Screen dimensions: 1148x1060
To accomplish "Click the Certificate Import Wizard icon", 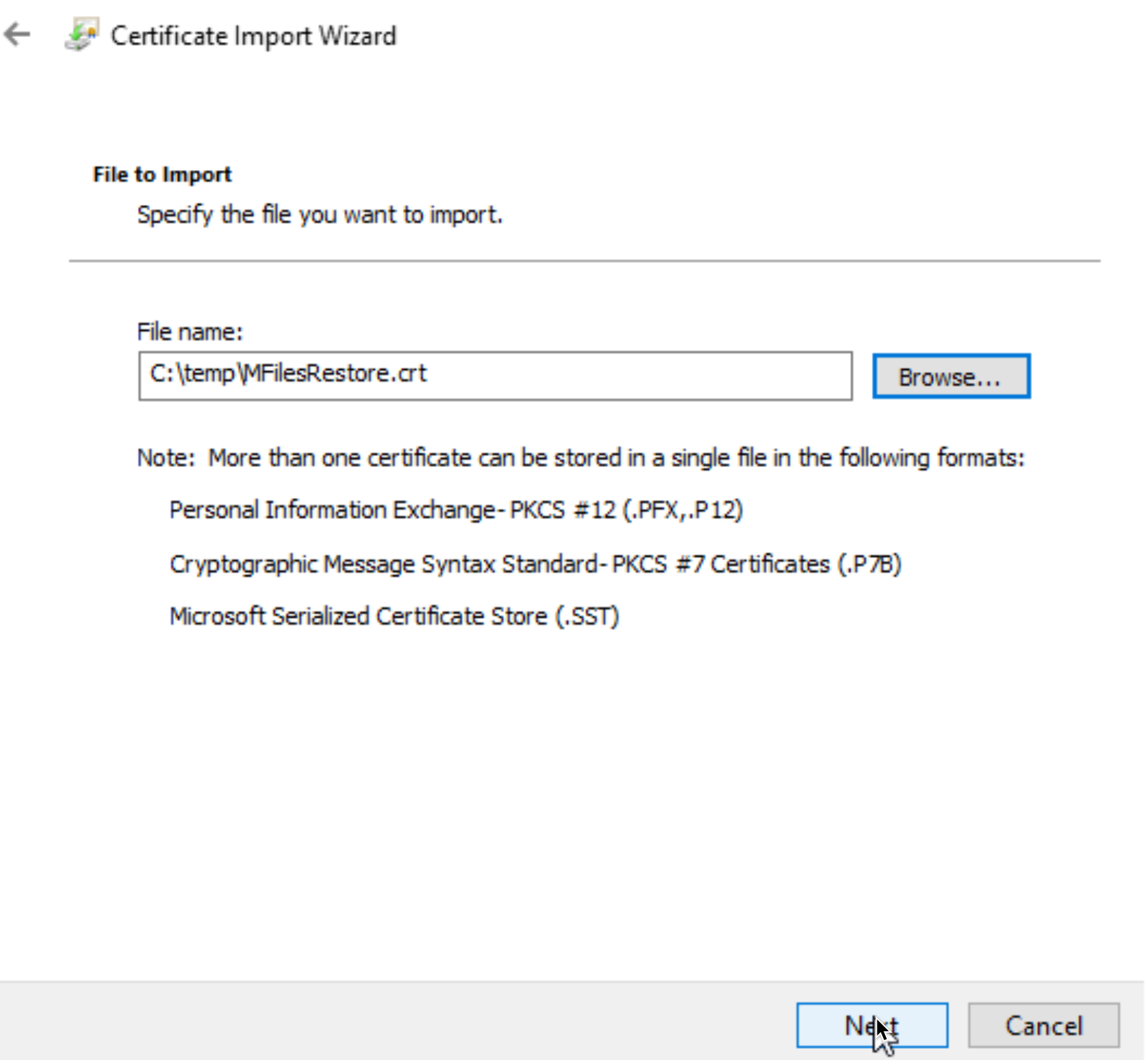I will 82,35.
